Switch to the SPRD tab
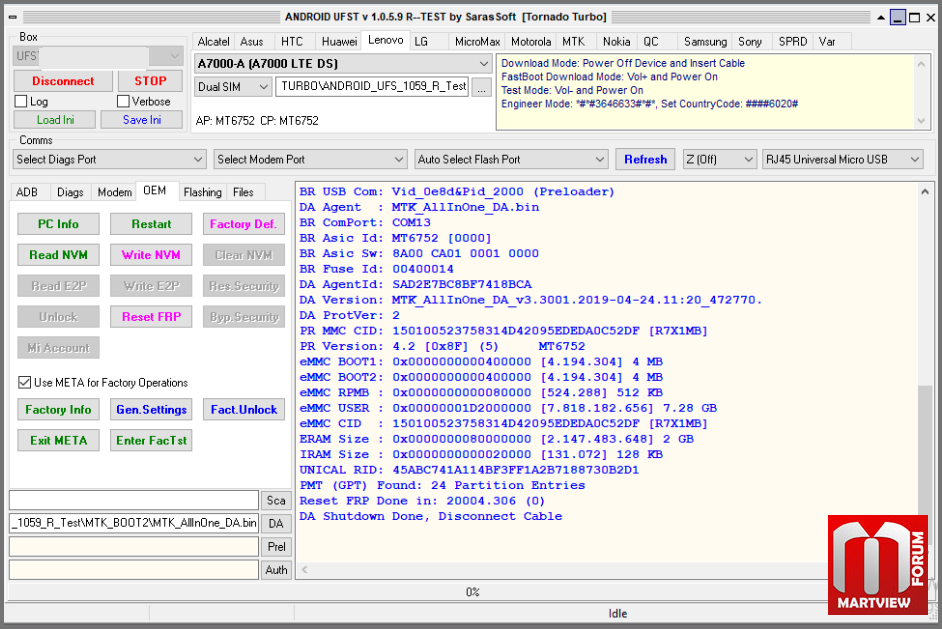The height and width of the screenshot is (629, 942). point(792,41)
